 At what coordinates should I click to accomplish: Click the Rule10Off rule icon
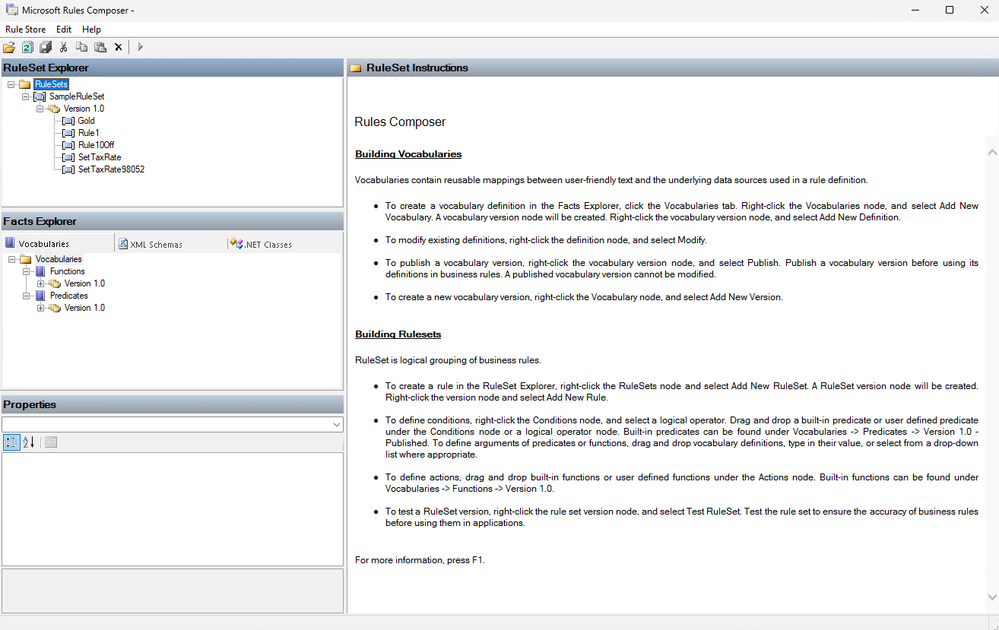pyautogui.click(x=68, y=145)
